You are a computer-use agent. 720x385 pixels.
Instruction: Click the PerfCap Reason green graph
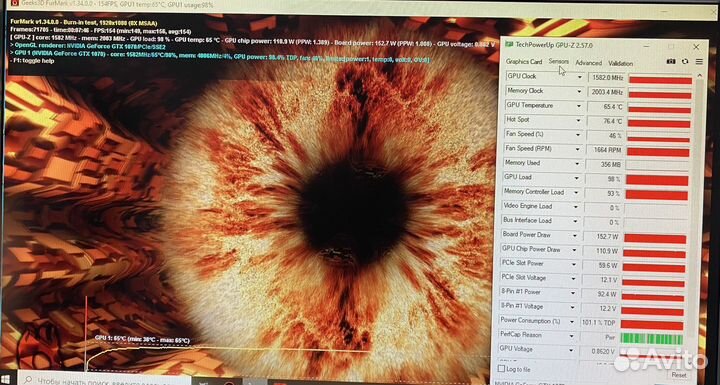point(652,339)
